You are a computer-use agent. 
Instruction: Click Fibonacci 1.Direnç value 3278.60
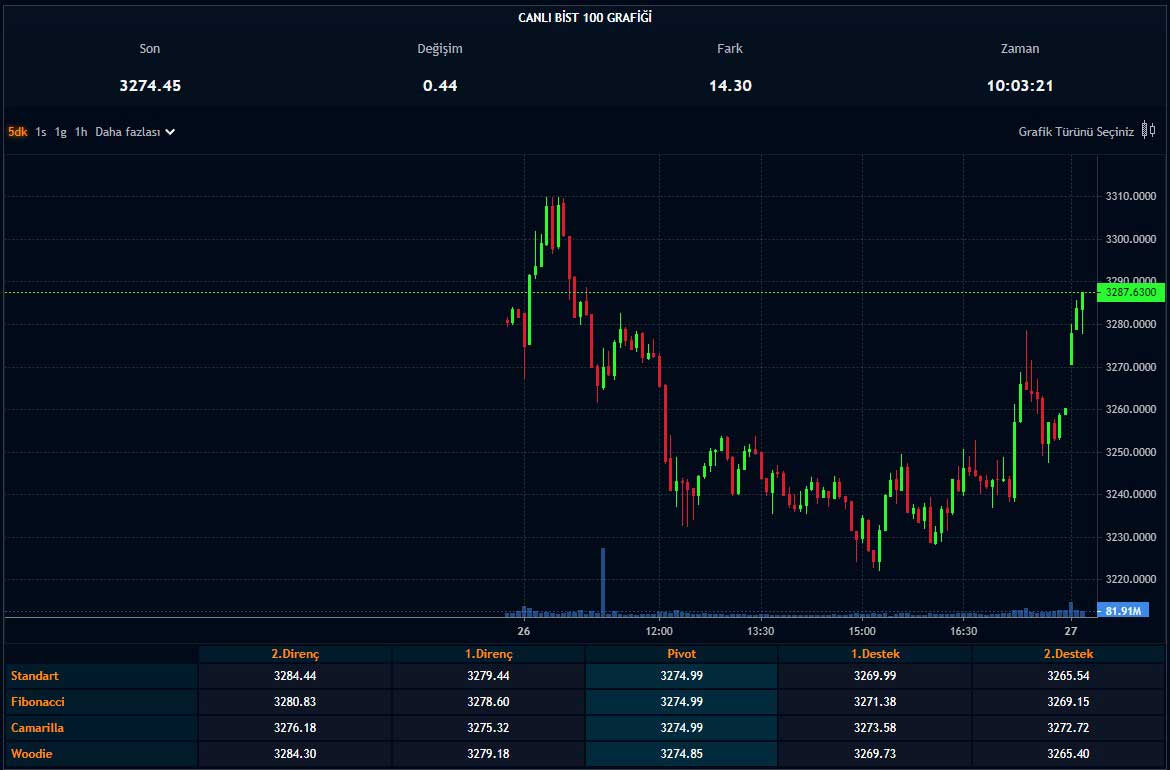click(488, 702)
